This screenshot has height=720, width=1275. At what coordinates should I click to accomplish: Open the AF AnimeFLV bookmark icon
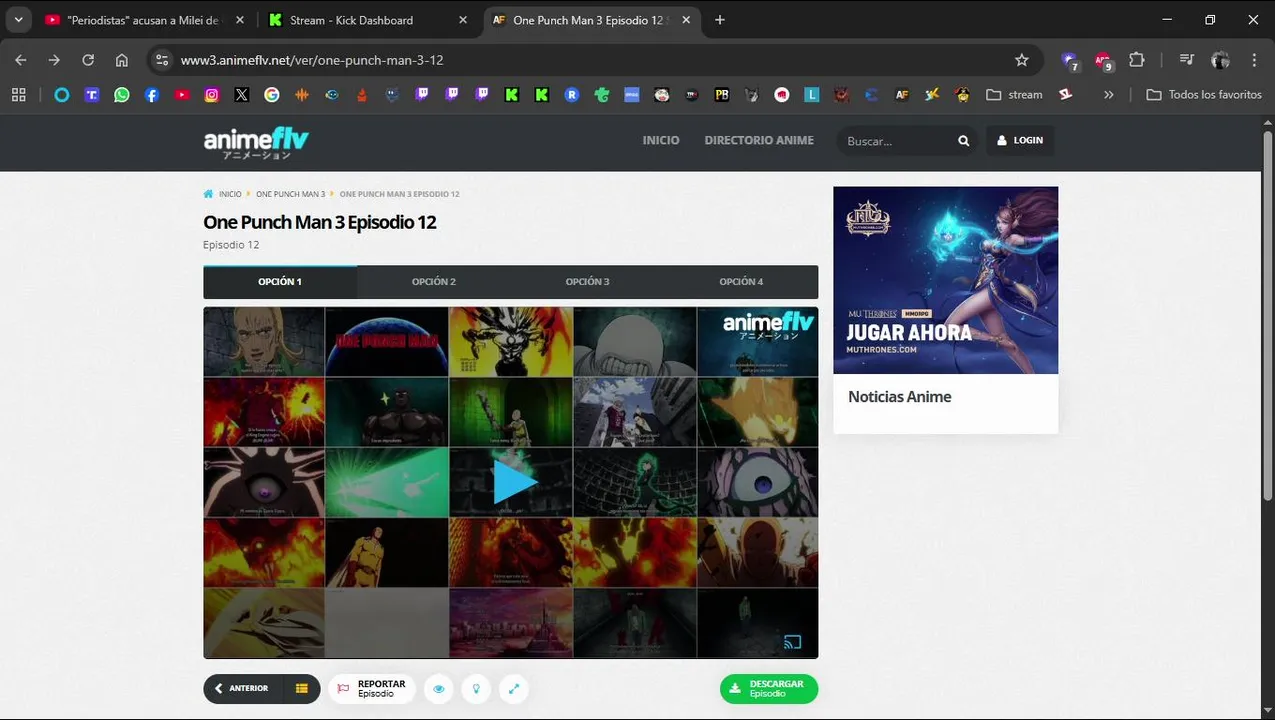902,95
